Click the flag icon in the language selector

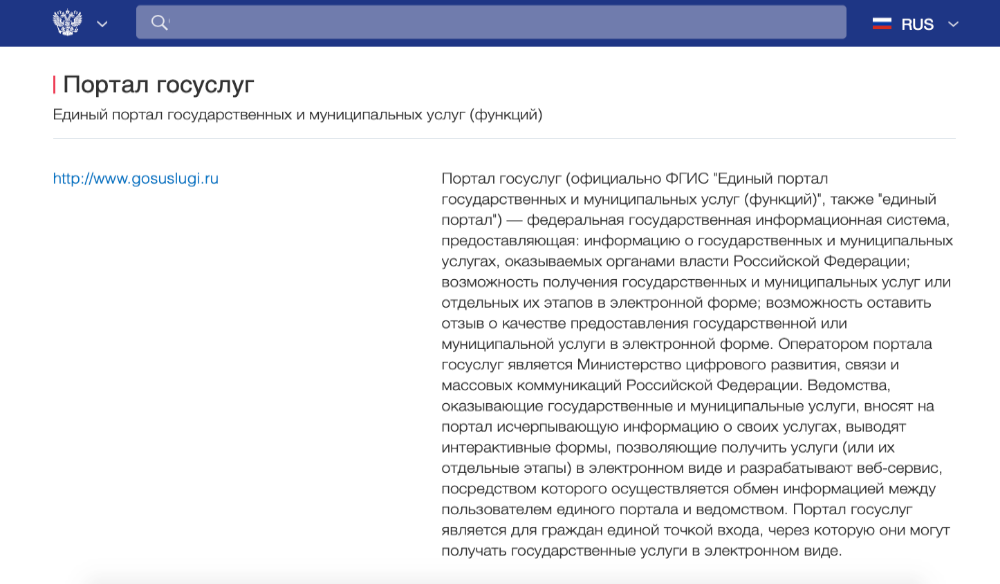coord(880,24)
